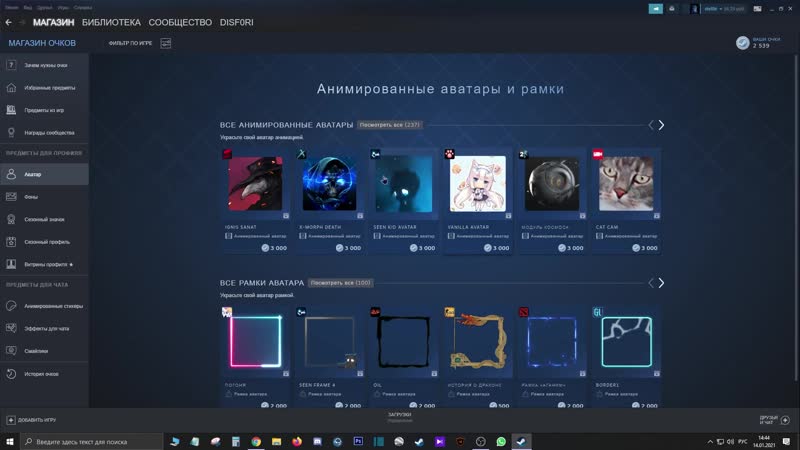Open 'Эффекты для чата' in the sidebar
Image resolution: width=800 pixels, height=450 pixels.
[x=44, y=329]
